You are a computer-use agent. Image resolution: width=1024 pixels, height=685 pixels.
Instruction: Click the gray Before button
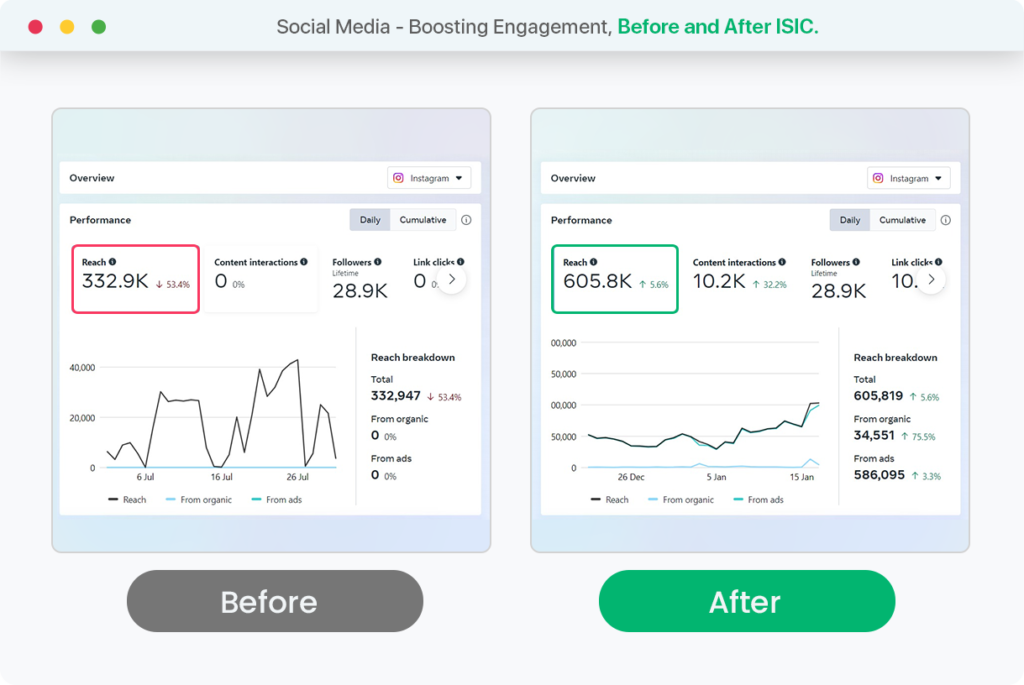tap(274, 601)
